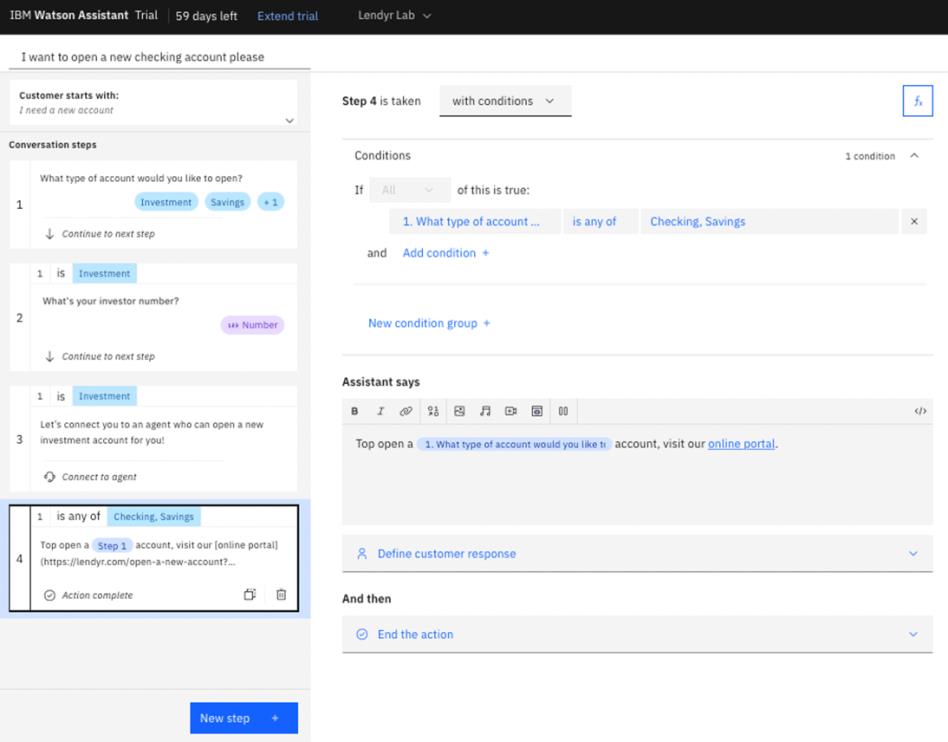Click the Extend trial link

click(287, 16)
